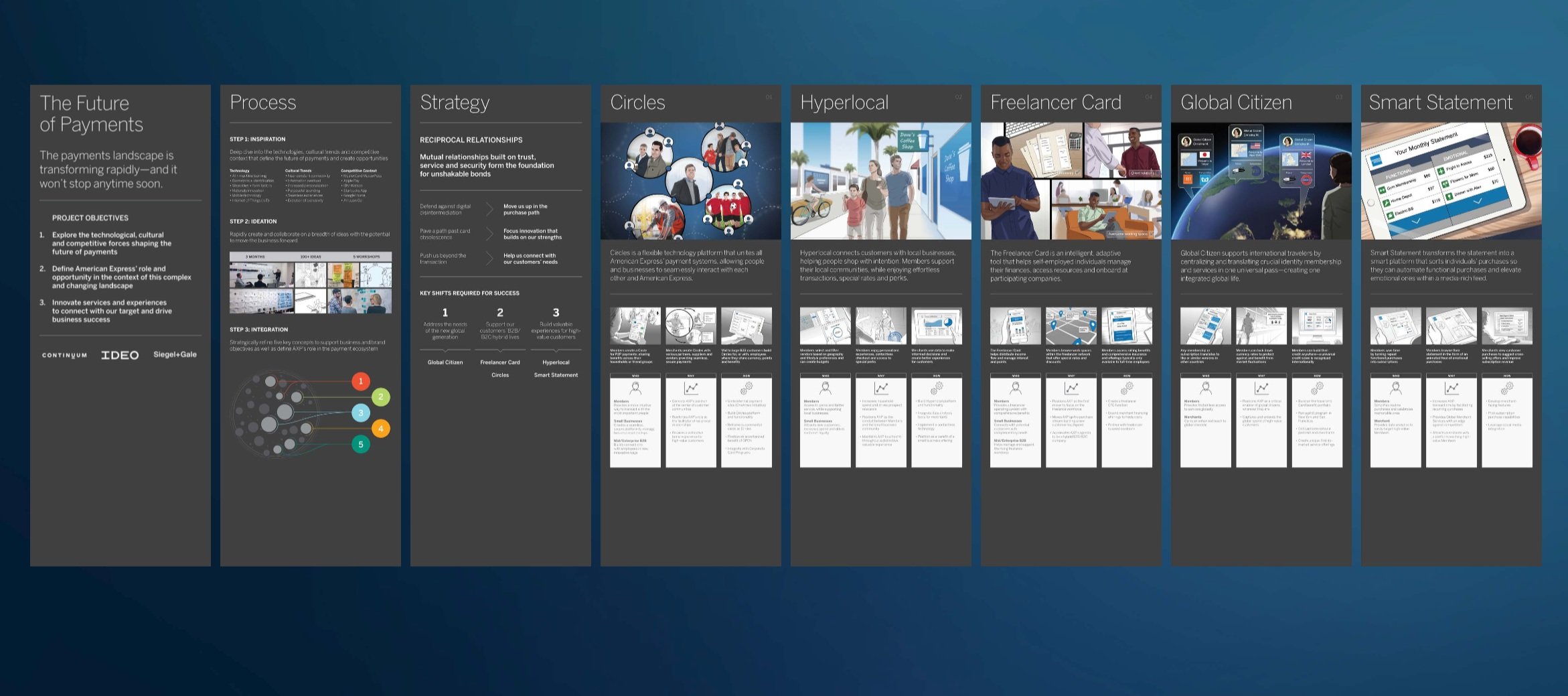Click the person icon in Hyperlocal Who card

826,387
